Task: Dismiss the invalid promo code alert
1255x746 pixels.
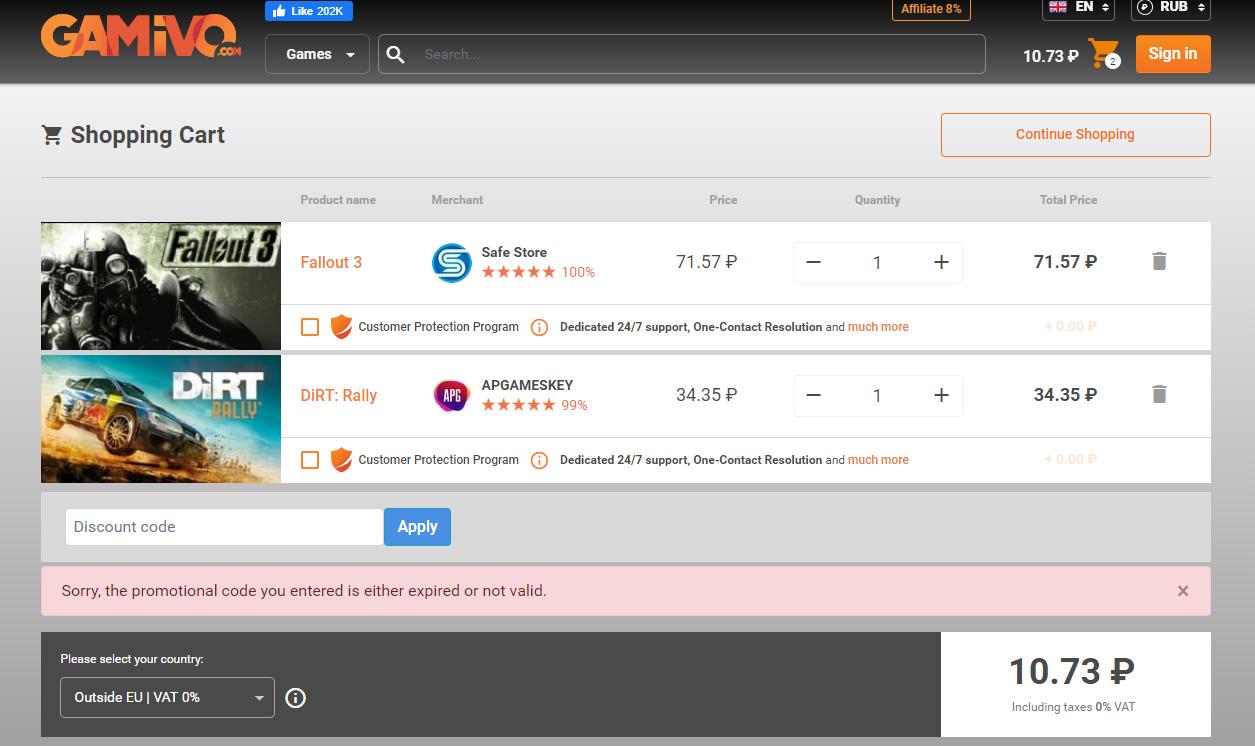Action: pos(1183,591)
